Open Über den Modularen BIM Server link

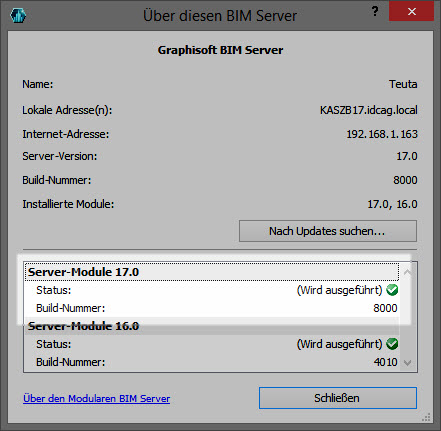coord(96,399)
